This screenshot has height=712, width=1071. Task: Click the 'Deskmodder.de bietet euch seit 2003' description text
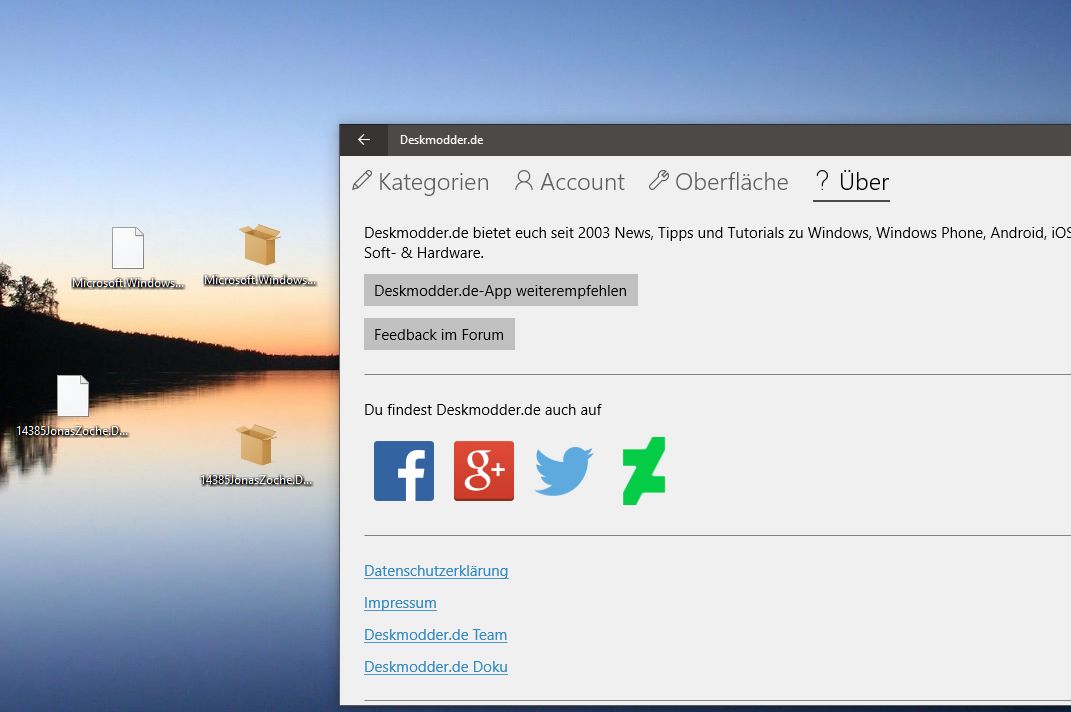(717, 243)
